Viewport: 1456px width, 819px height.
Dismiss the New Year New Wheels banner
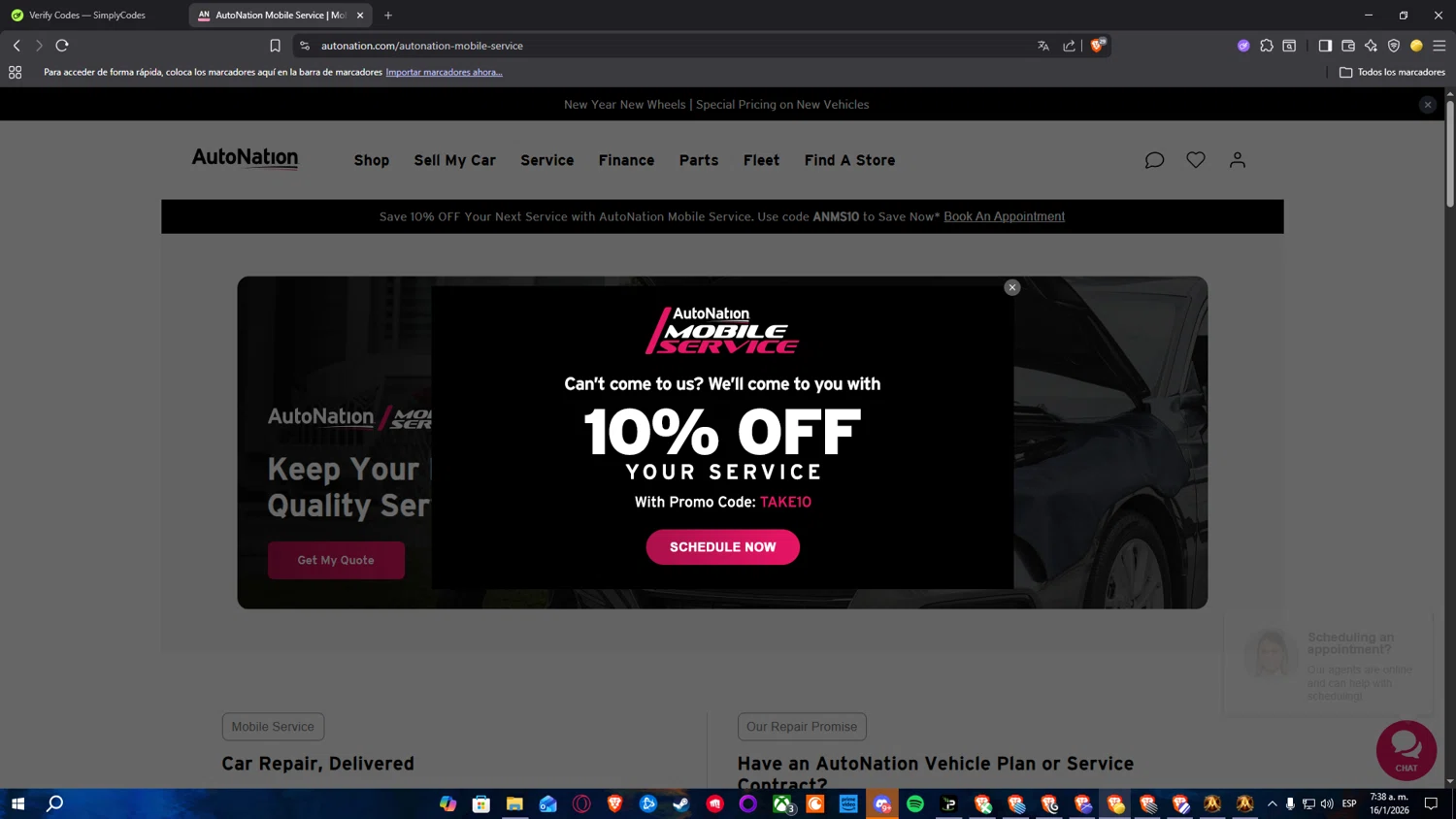coord(1428,105)
